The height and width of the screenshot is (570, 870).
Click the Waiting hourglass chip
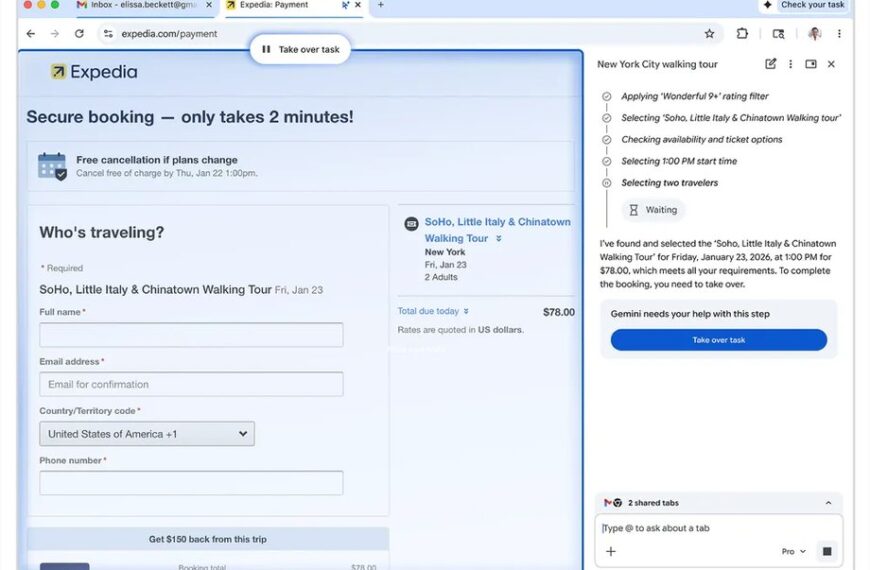click(653, 210)
